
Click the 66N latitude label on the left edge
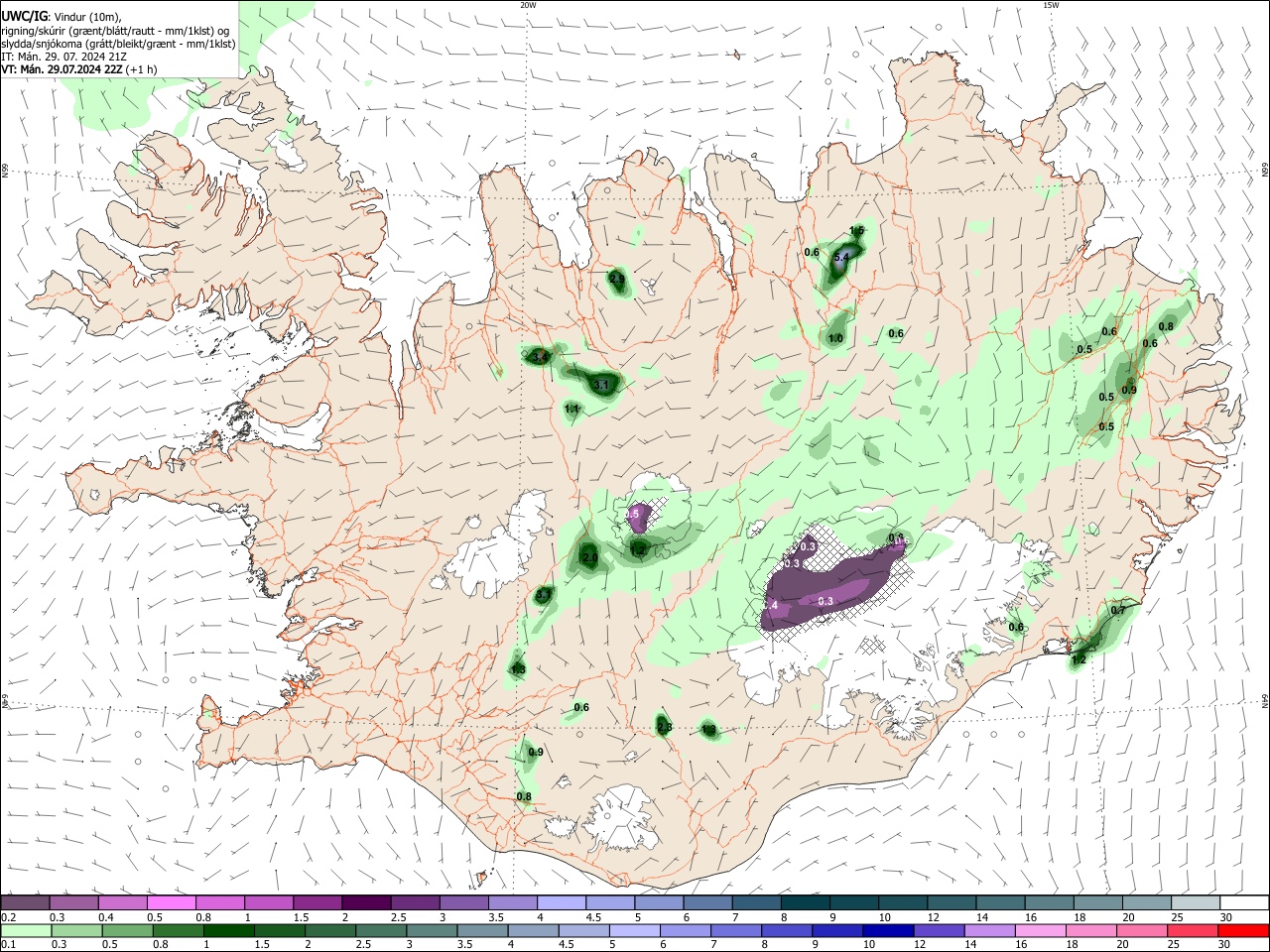[5, 172]
